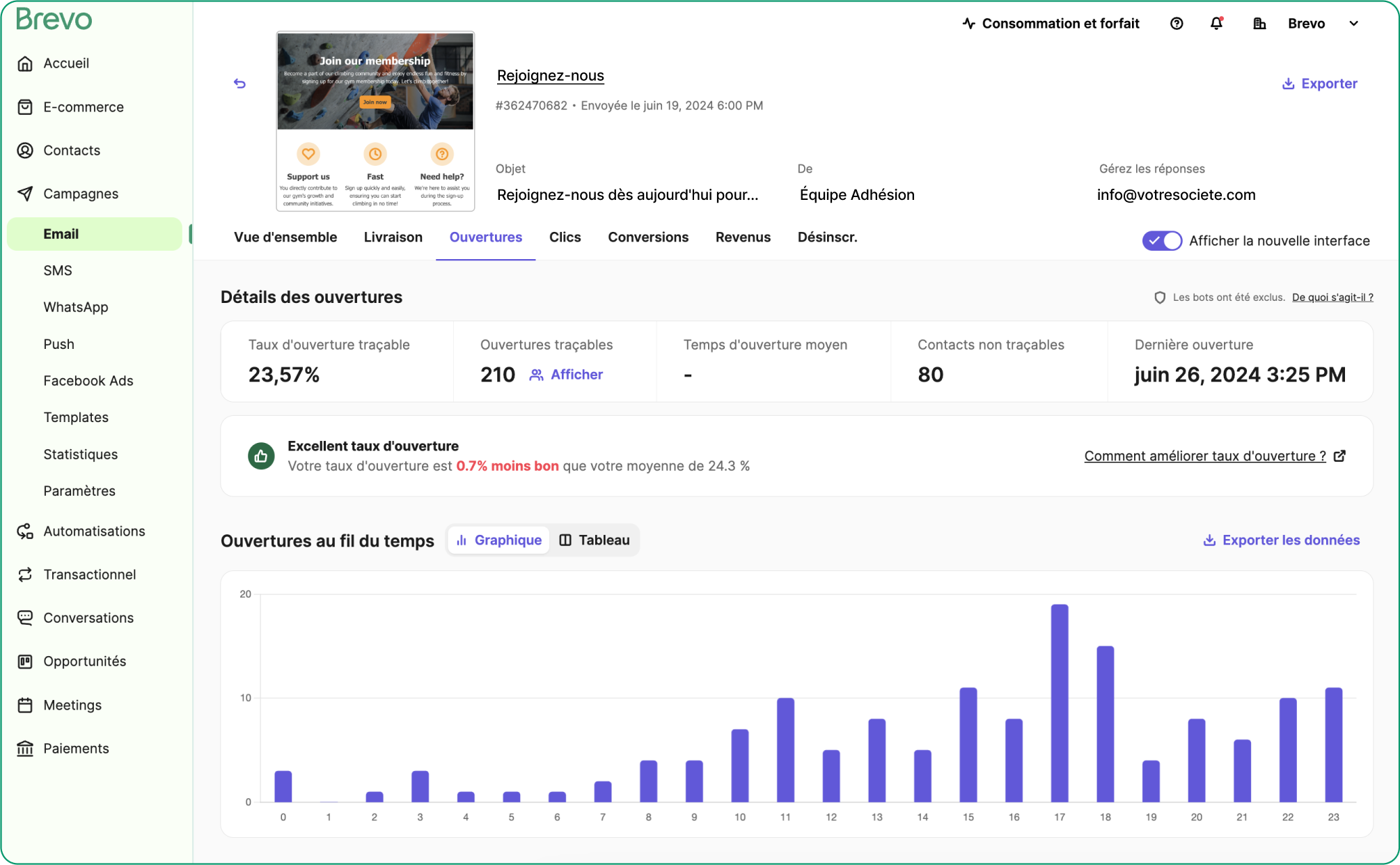This screenshot has height=865, width=1400.
Task: Expand the Brevo account dropdown chevron
Action: tap(1353, 24)
